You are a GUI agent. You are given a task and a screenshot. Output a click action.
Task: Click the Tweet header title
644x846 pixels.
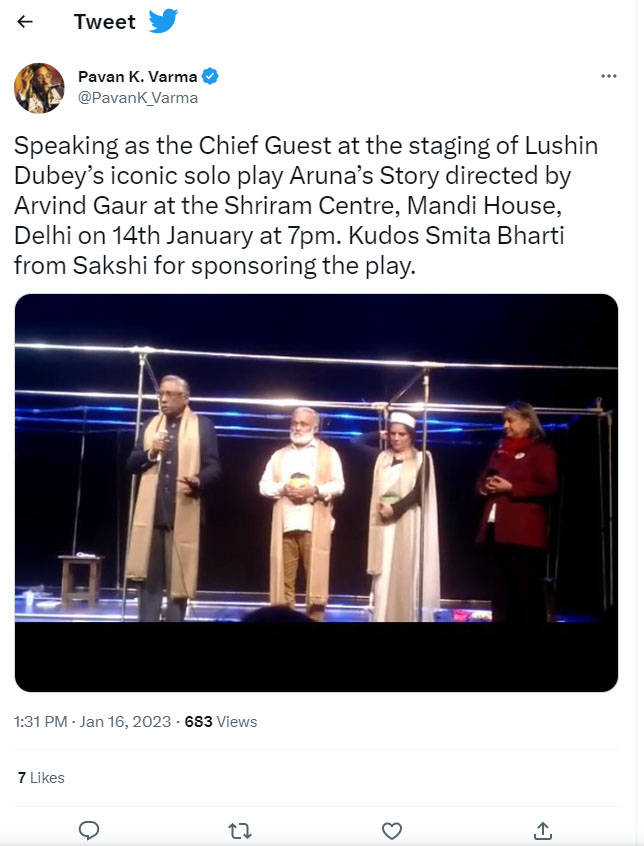tap(104, 22)
